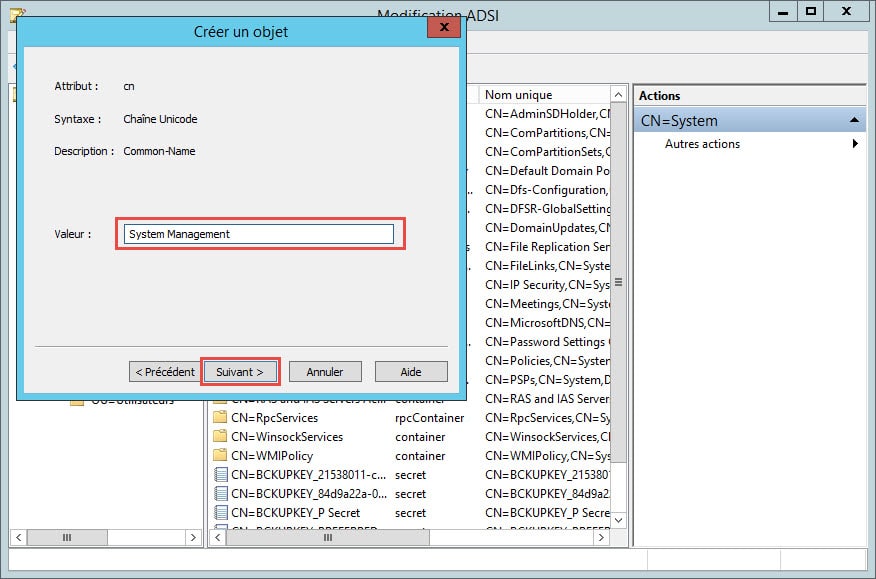Select the CN=BCKUPKEY_21538011 secret object icon
The height and width of the screenshot is (579, 876).
point(221,474)
